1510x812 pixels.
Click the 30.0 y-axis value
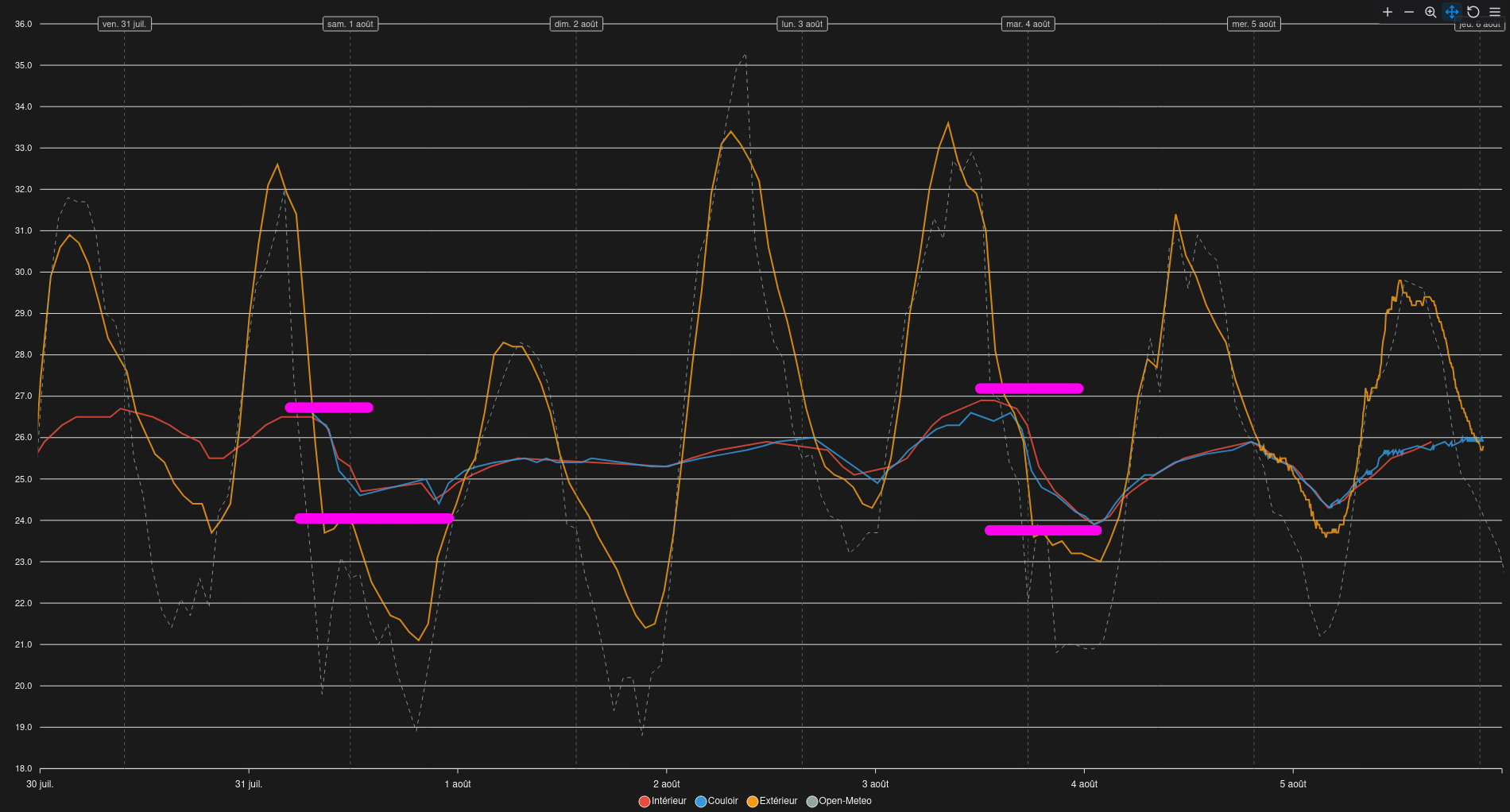[x=24, y=272]
